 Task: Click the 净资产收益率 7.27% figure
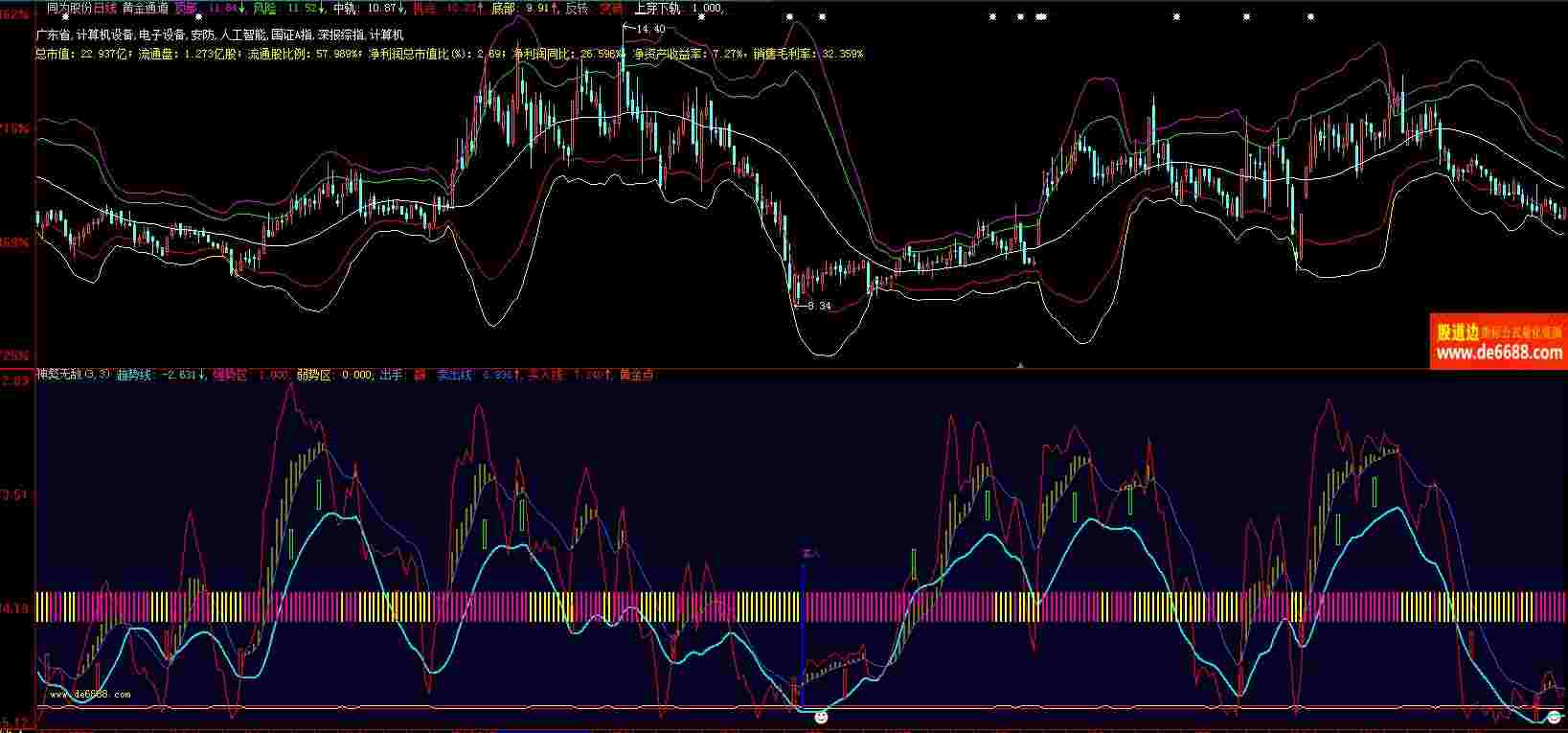(x=689, y=55)
